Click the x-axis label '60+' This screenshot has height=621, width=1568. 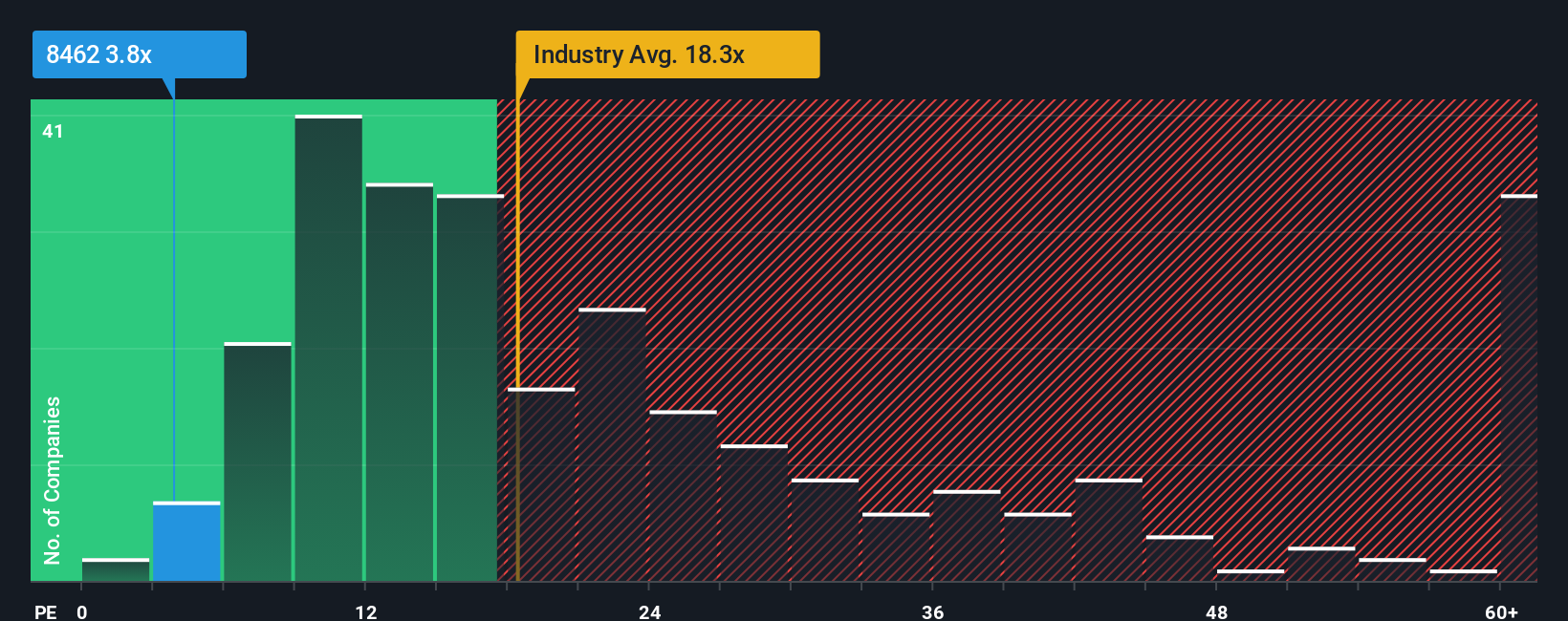coord(1502,611)
